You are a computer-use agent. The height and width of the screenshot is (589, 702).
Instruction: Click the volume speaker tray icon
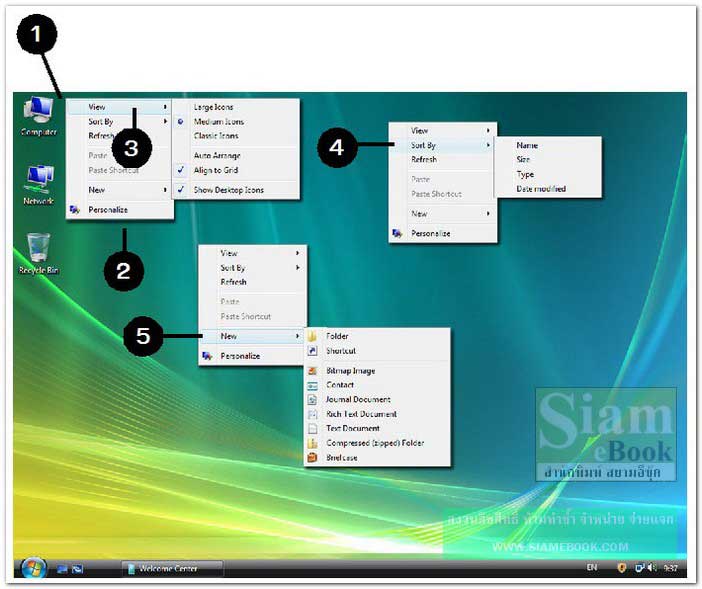pos(651,568)
